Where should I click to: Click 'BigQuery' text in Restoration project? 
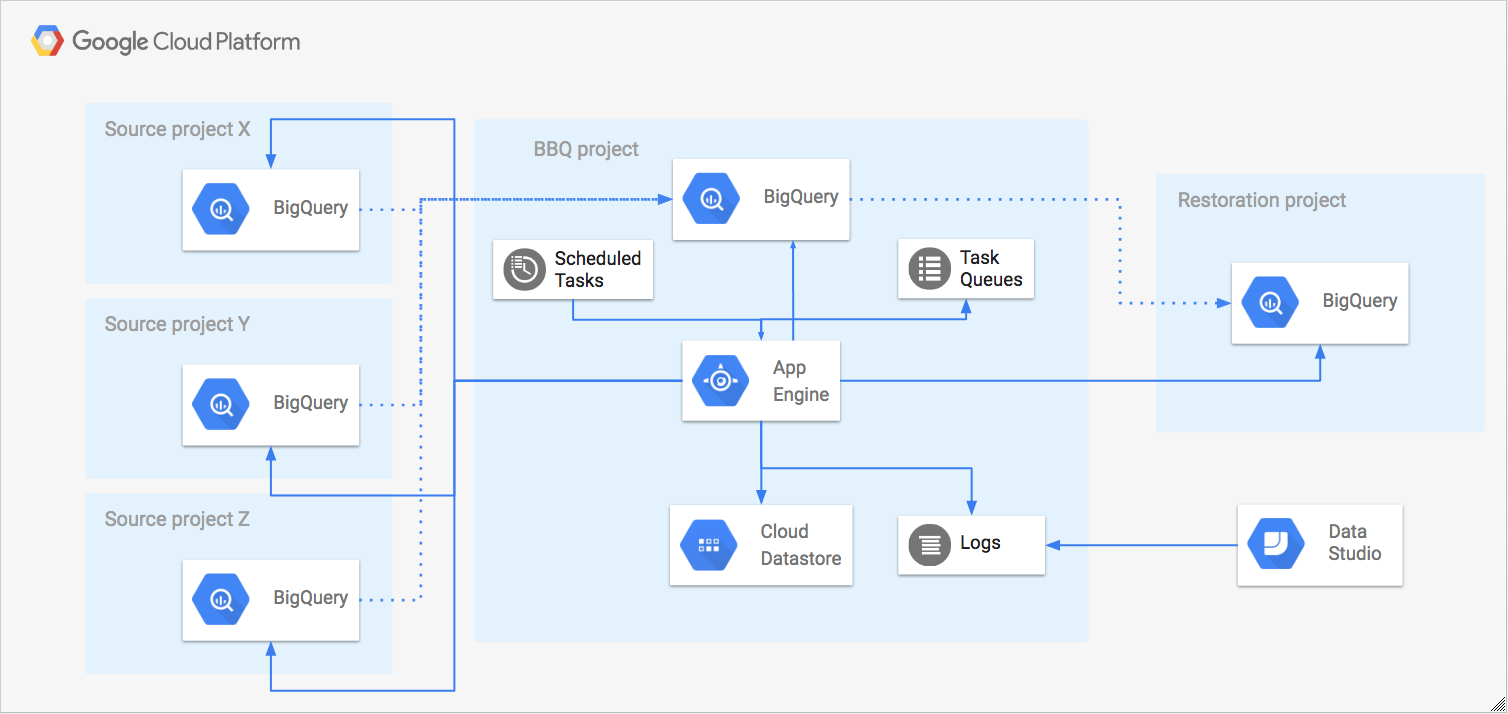point(1360,301)
